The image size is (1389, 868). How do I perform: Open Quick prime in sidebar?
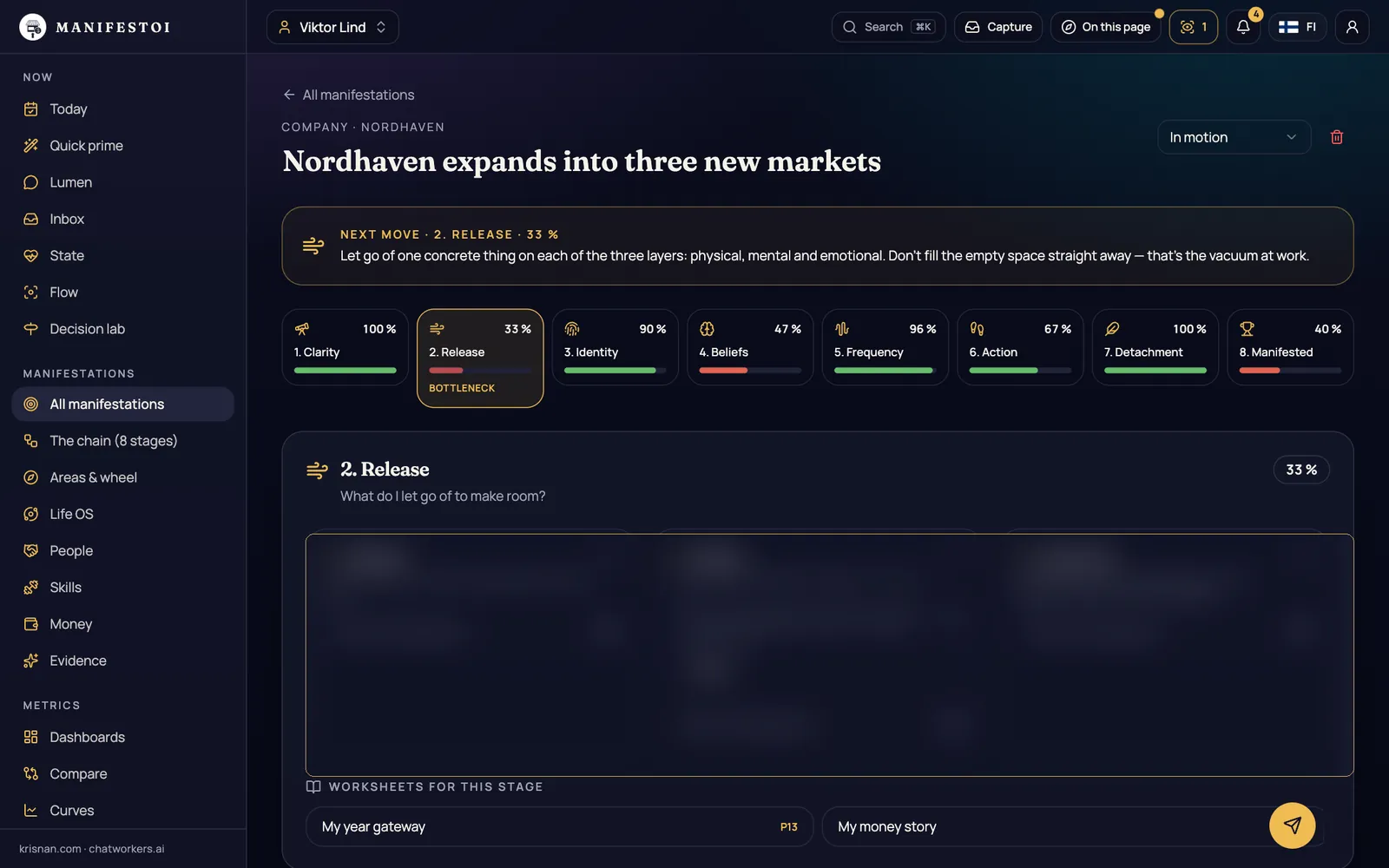[x=123, y=146]
